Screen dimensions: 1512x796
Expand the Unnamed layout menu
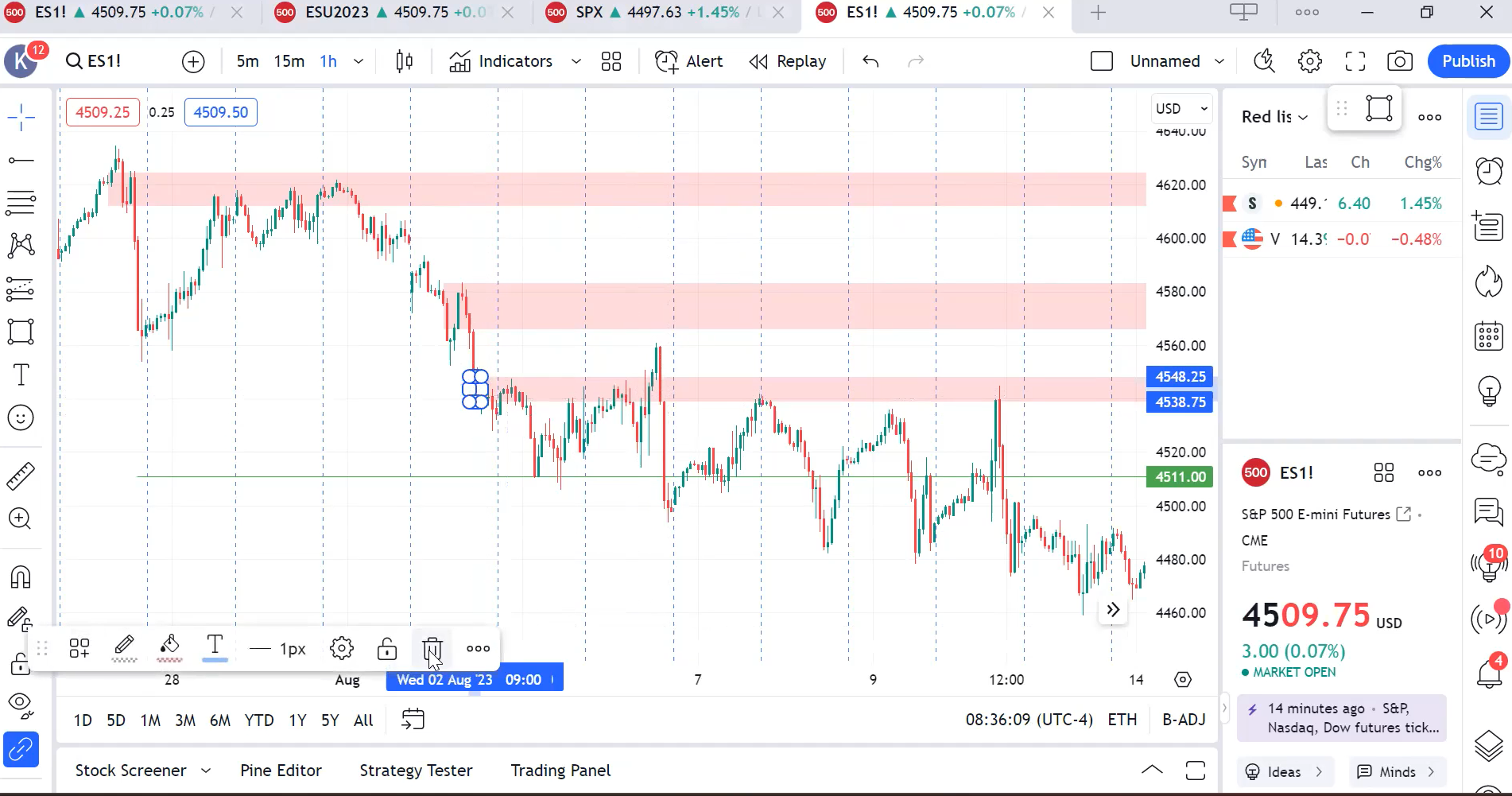point(1219,61)
